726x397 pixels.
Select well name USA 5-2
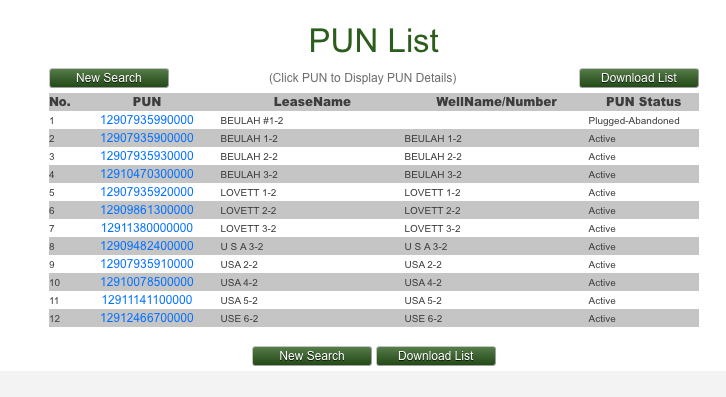[x=423, y=302]
